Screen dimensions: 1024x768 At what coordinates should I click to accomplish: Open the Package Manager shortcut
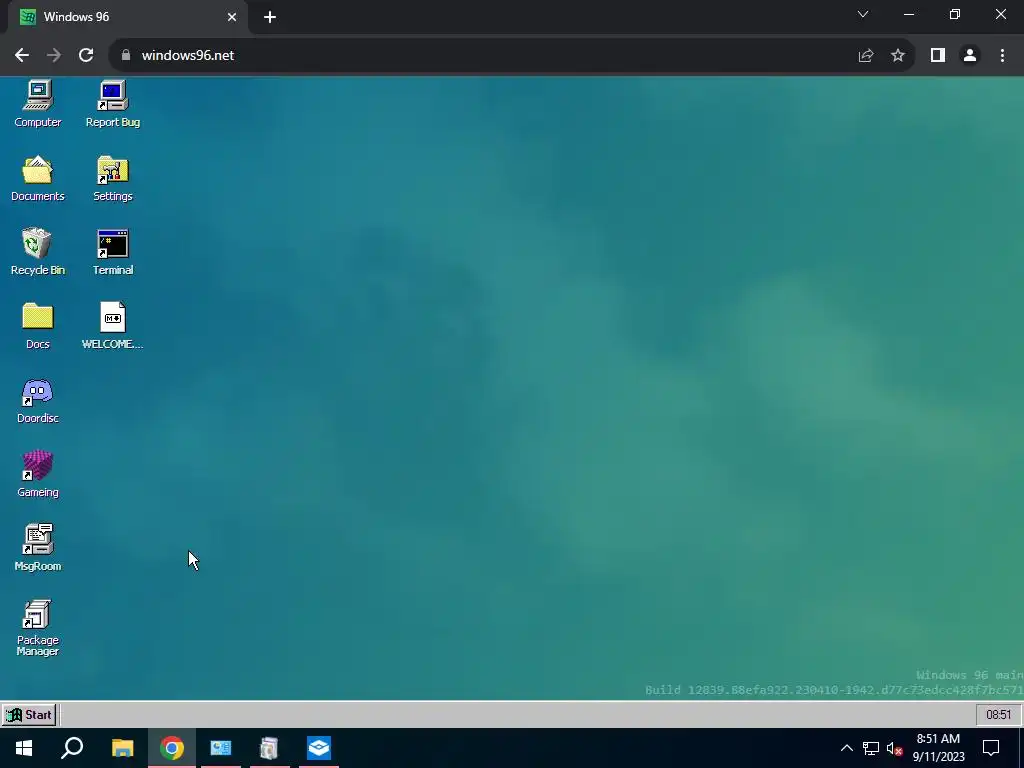pos(37,627)
